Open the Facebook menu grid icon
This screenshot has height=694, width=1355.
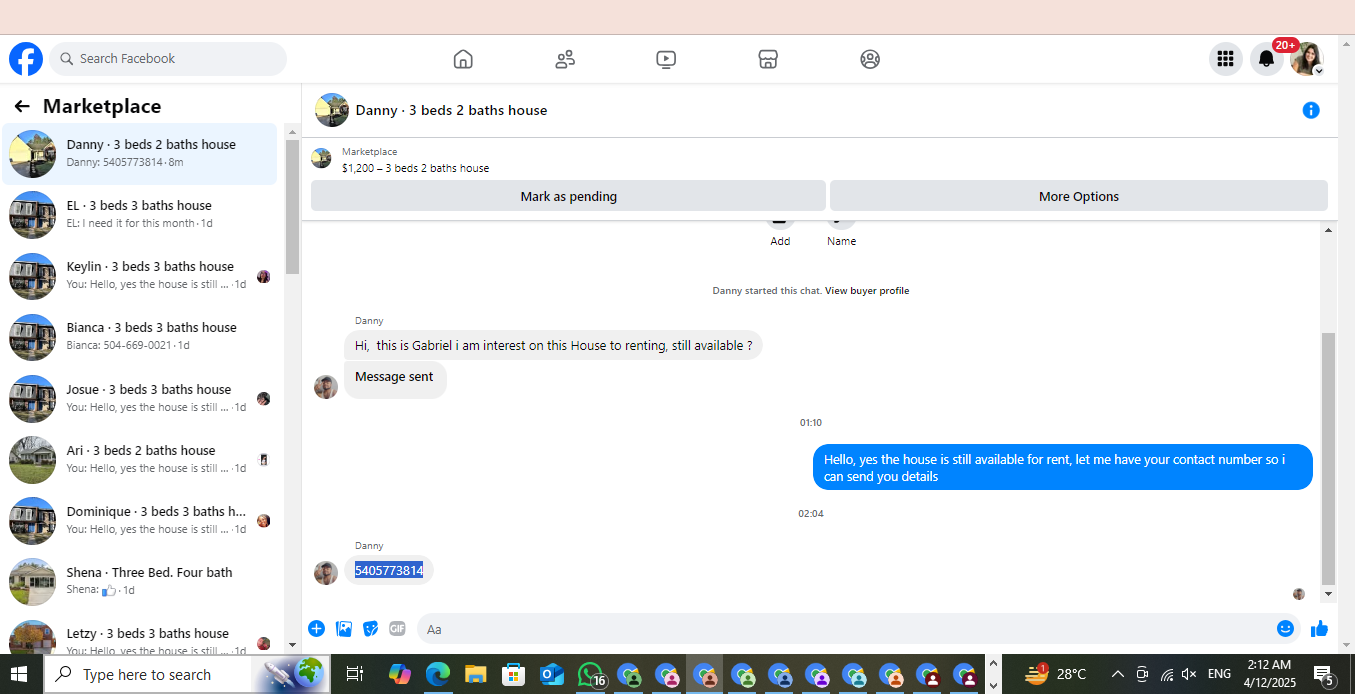pos(1225,59)
